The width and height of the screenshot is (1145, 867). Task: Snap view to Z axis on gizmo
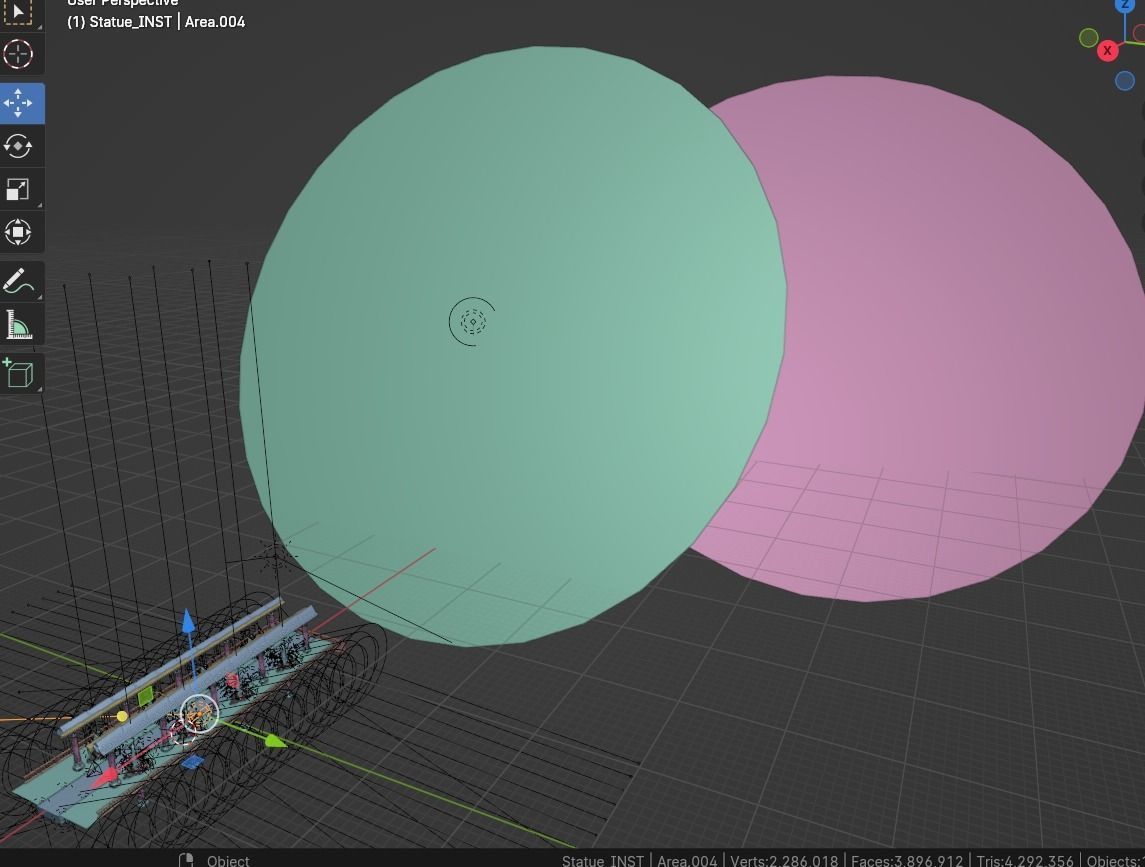tap(1125, 6)
